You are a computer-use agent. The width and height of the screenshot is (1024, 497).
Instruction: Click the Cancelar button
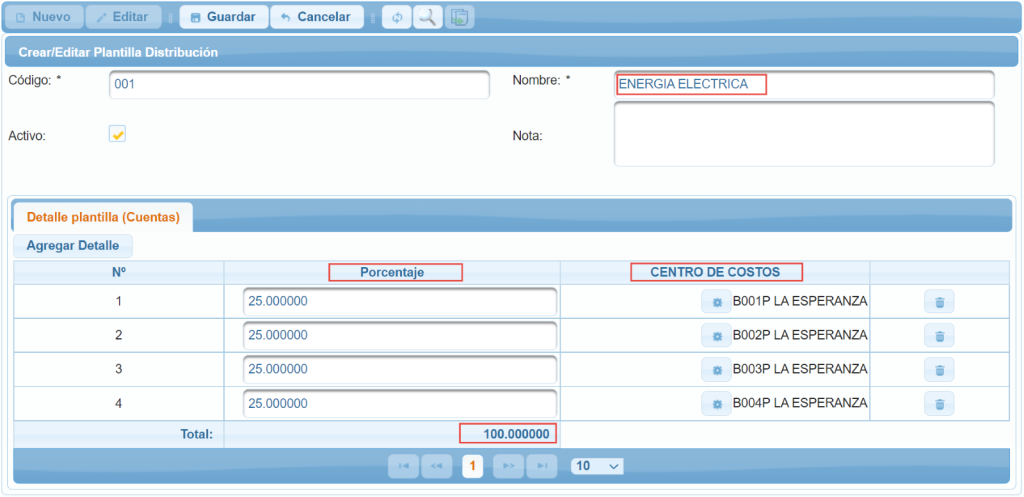click(317, 18)
